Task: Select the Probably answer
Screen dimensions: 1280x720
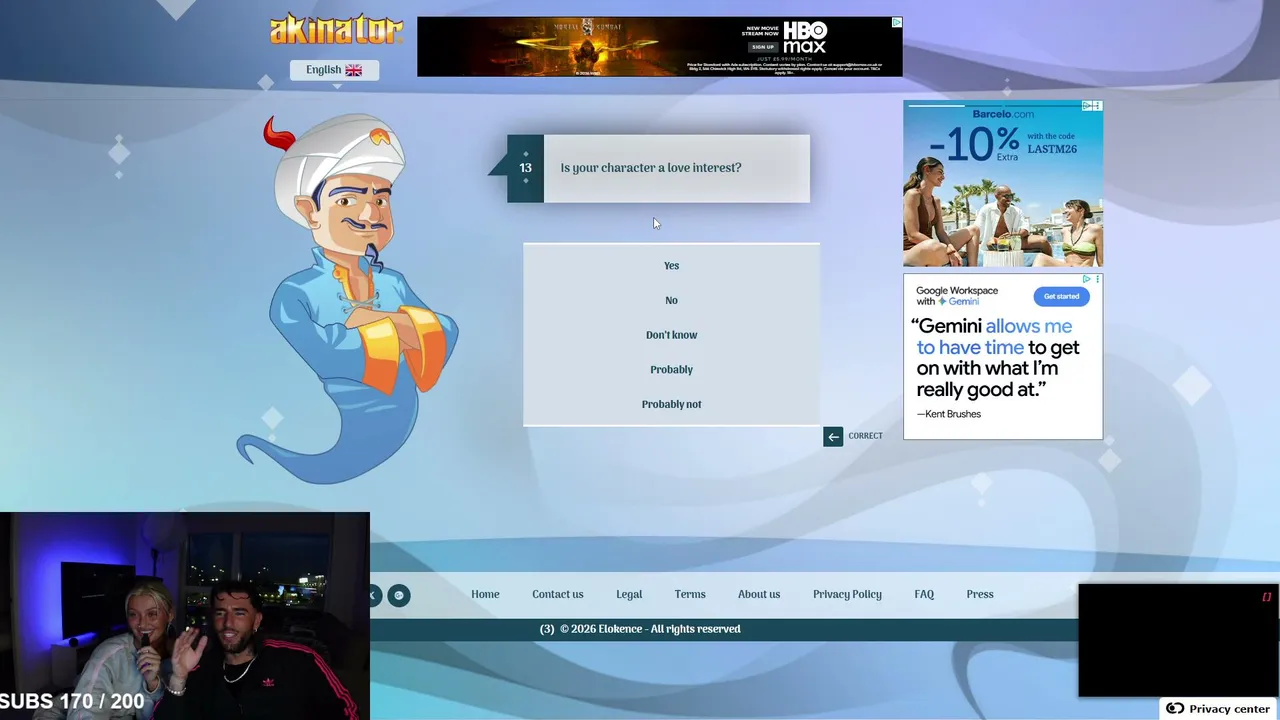Action: coord(671,370)
